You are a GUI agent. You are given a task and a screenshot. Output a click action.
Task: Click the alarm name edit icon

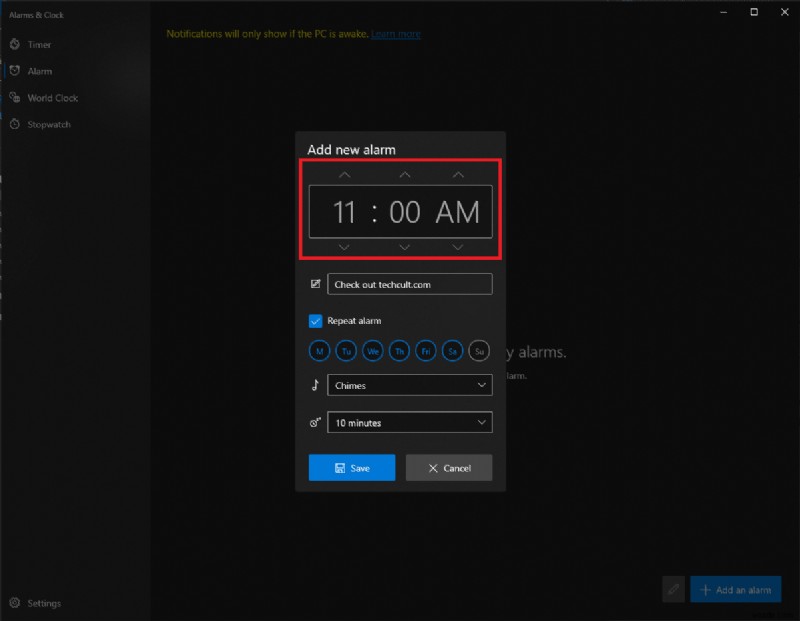pos(315,284)
